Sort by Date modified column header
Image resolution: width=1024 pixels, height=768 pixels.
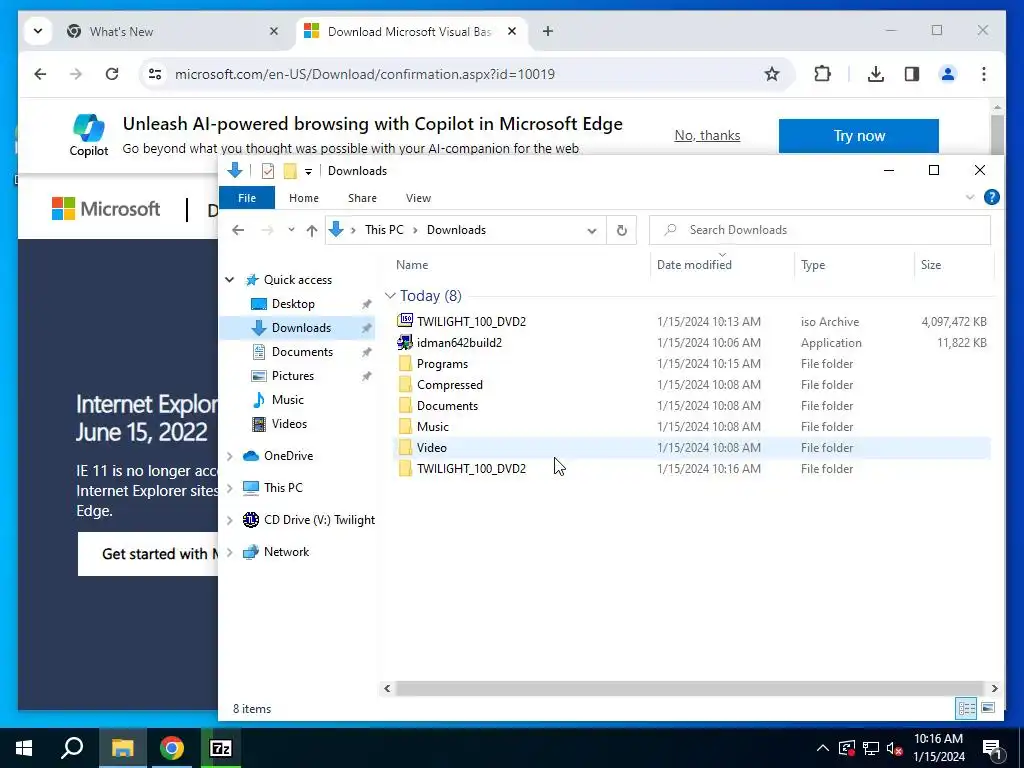point(722,264)
